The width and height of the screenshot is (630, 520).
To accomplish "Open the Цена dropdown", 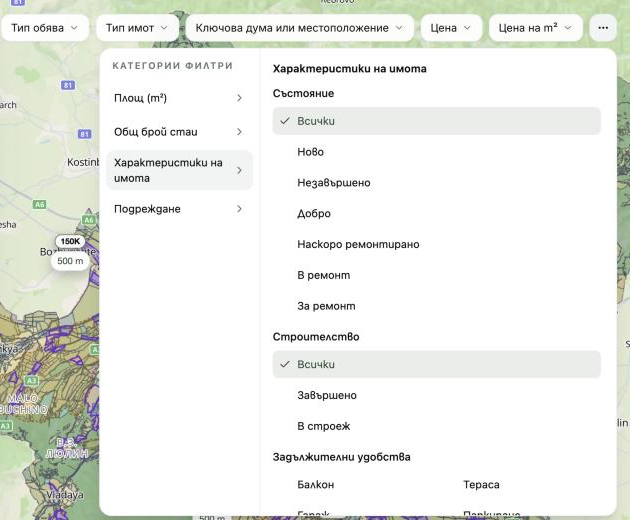I will pyautogui.click(x=451, y=28).
